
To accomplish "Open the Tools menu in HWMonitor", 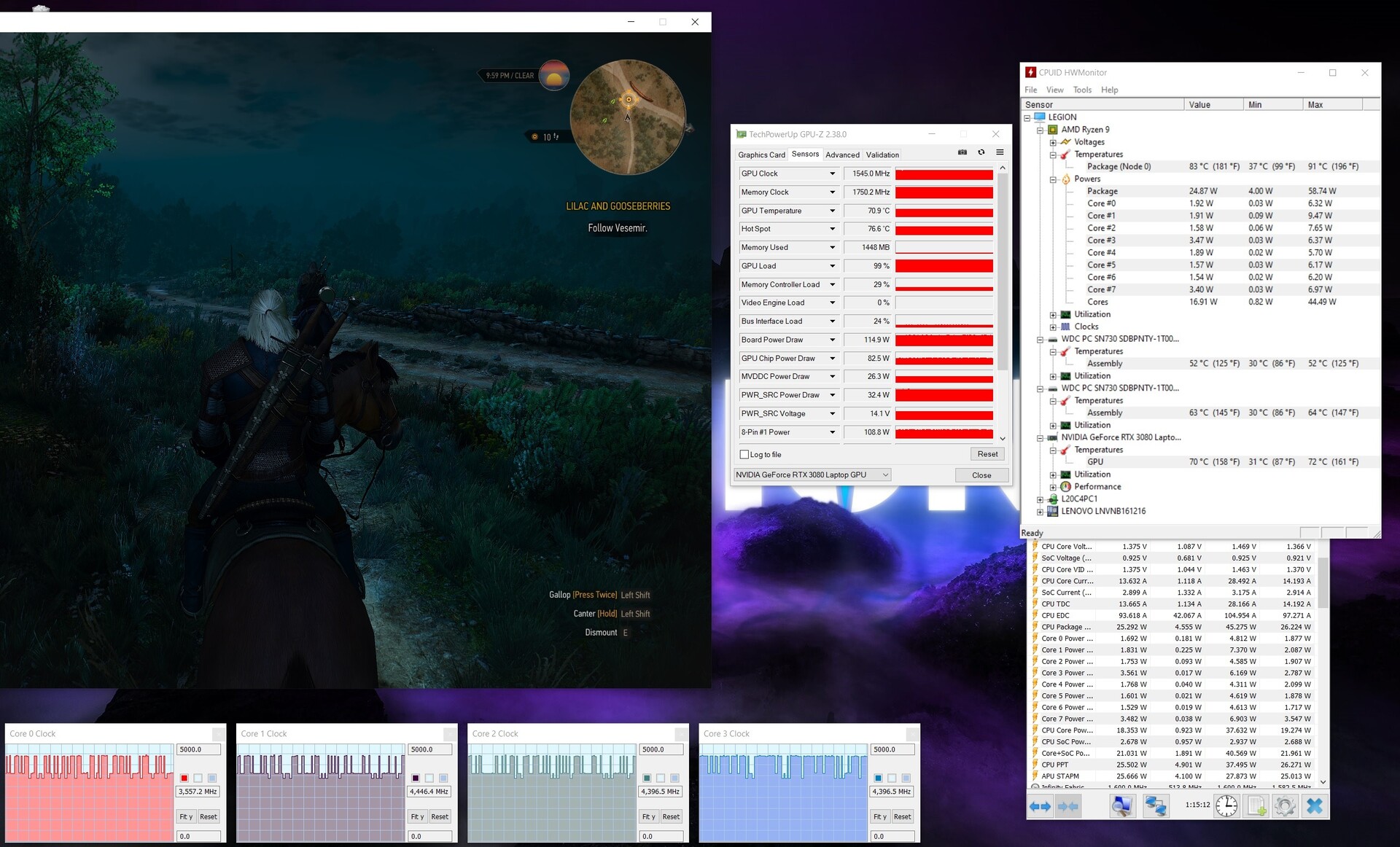I will click(1082, 90).
